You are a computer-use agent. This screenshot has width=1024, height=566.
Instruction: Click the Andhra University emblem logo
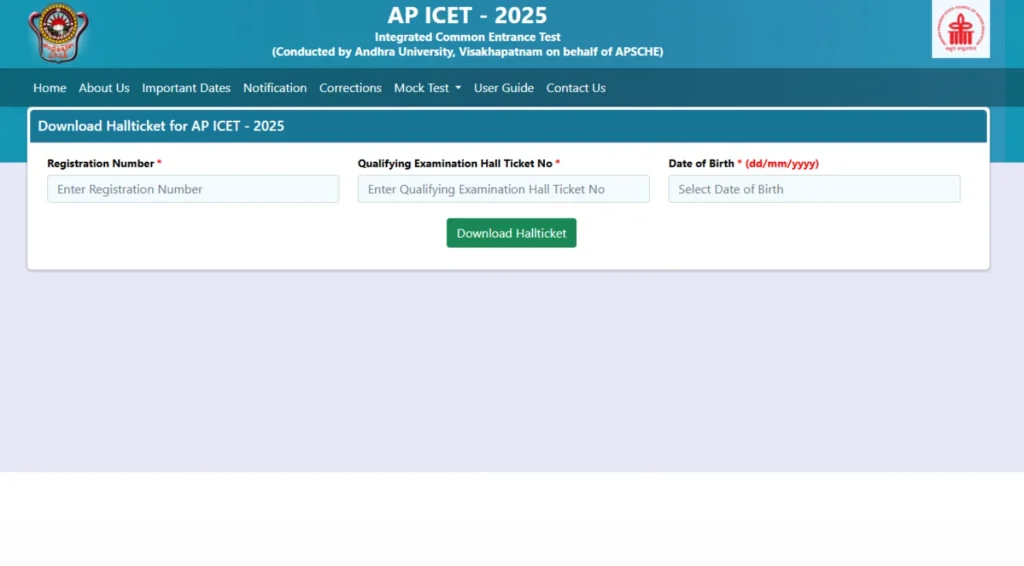[x=58, y=33]
